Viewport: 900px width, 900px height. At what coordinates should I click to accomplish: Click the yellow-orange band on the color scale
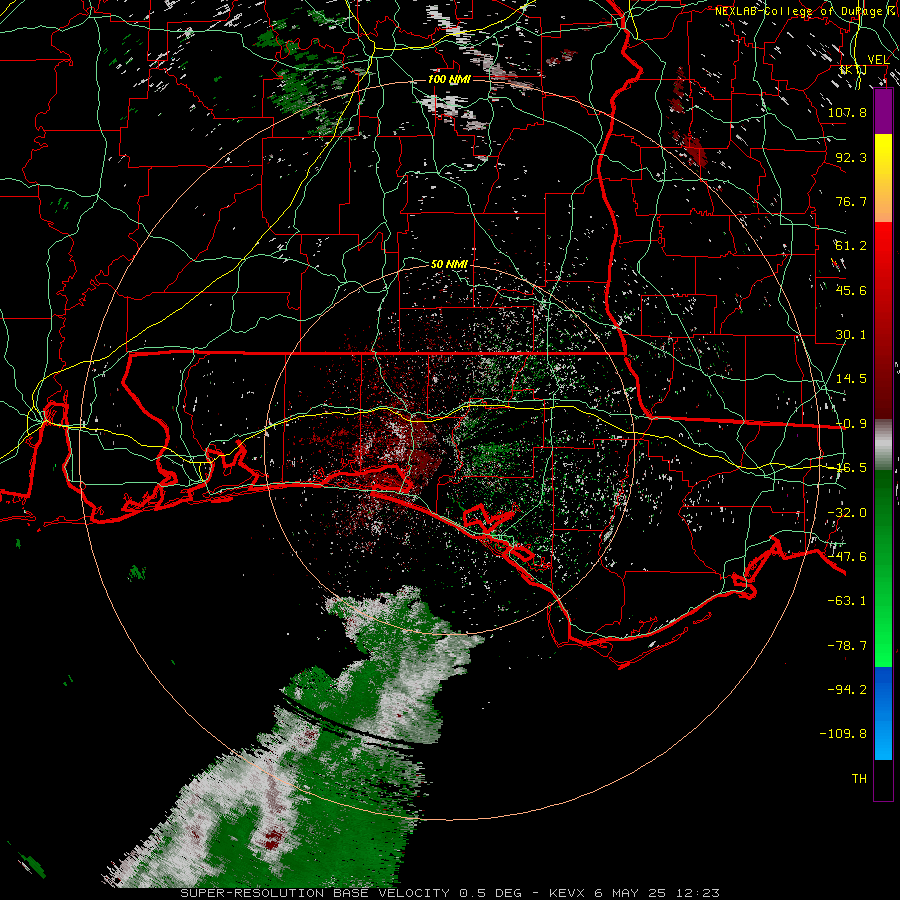tap(883, 178)
